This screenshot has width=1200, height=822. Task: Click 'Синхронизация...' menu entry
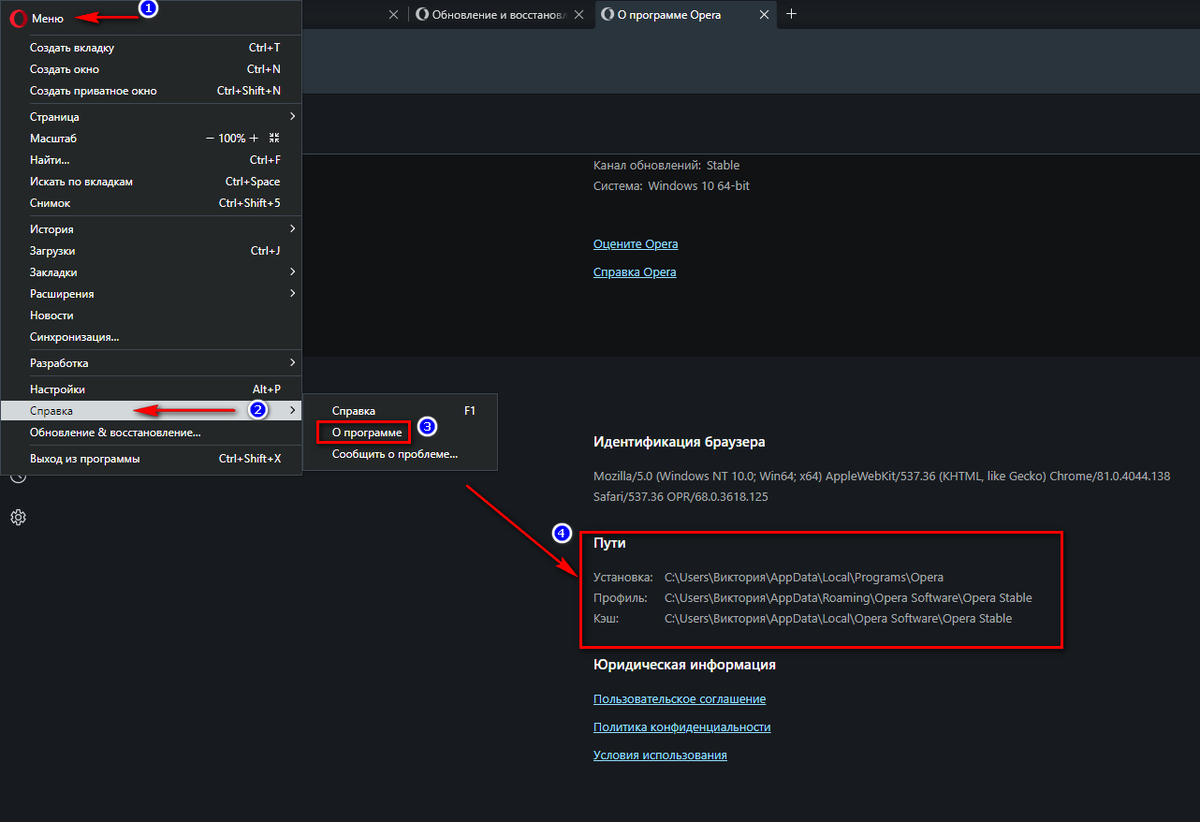point(152,337)
